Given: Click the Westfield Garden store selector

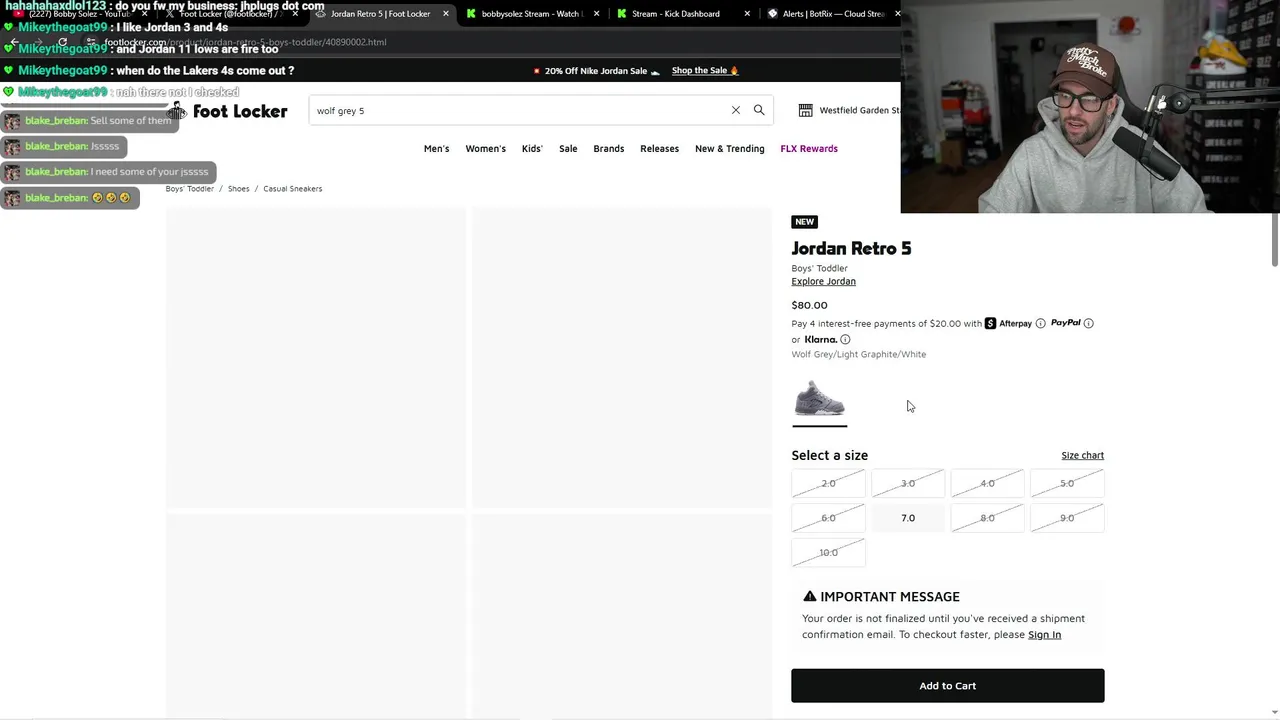Looking at the screenshot, I should pos(850,110).
